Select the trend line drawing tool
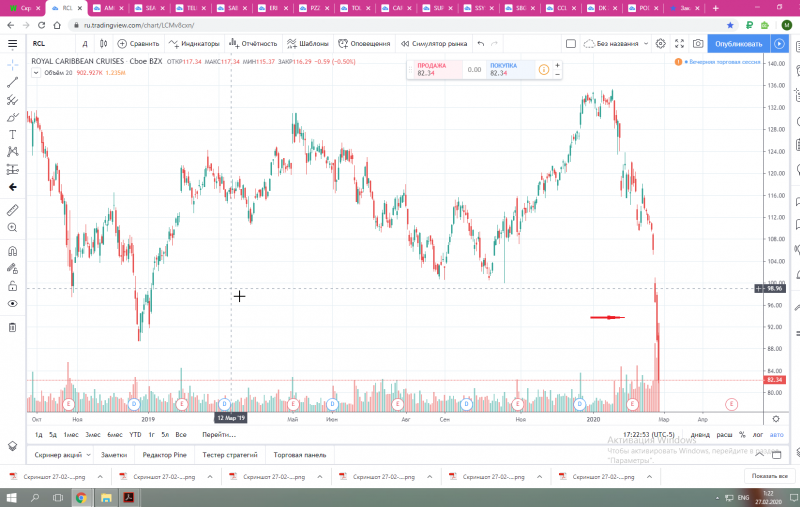The image size is (800, 507). [x=12, y=82]
